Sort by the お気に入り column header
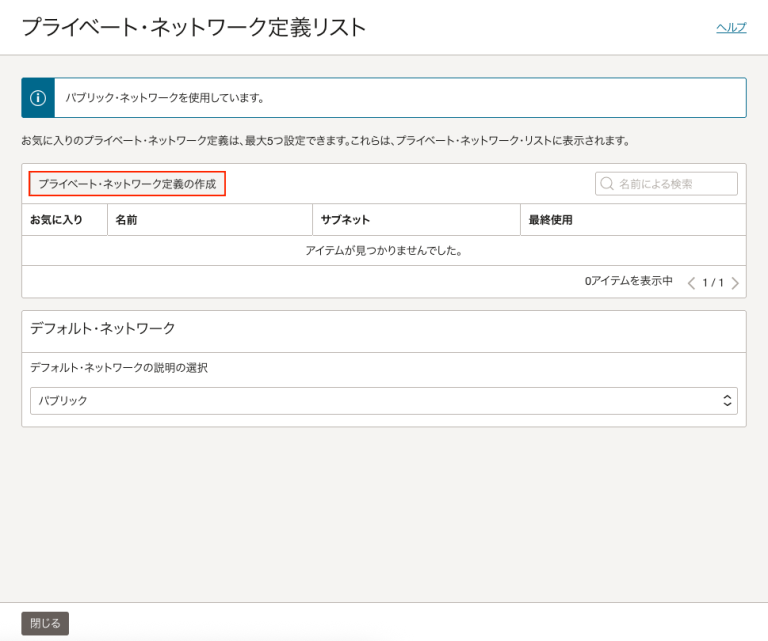768x641 pixels. point(56,220)
